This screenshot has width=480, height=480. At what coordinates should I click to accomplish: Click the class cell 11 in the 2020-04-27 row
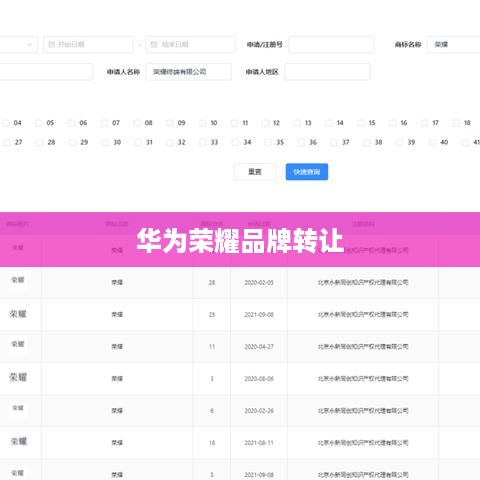tap(212, 347)
